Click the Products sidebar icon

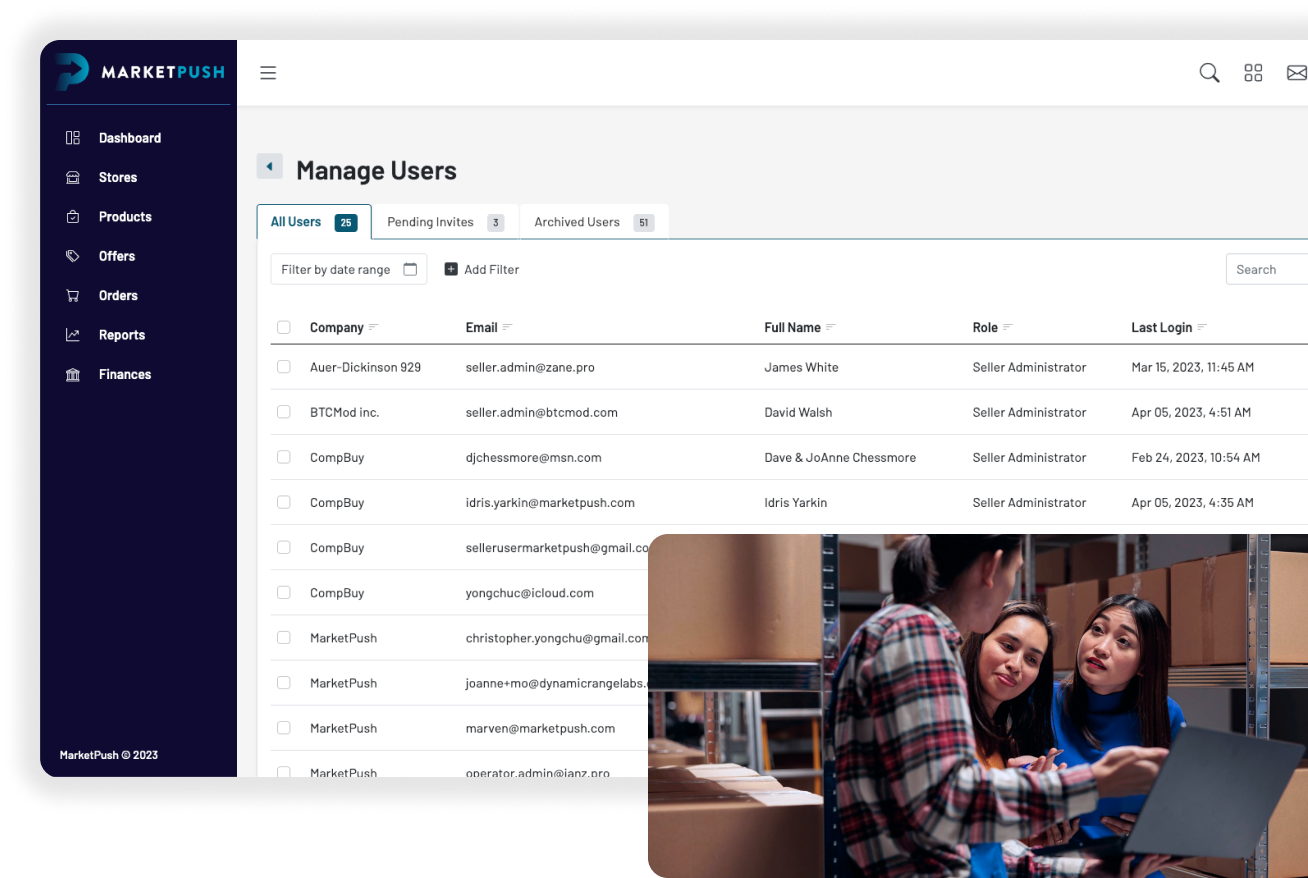73,217
